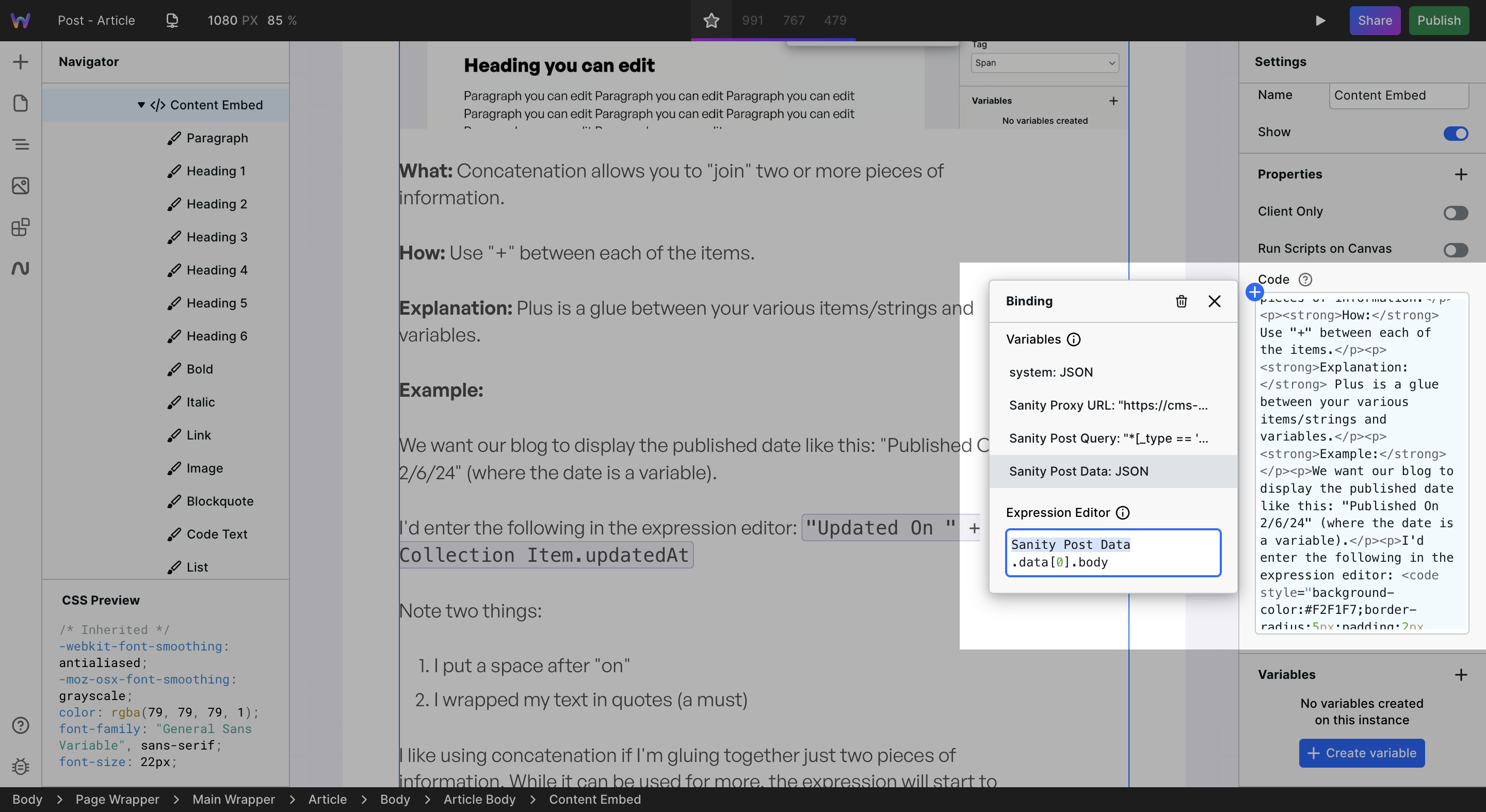Screen dimensions: 1486x812
Task: Open the Marketplace icon in sidebar
Action: coord(21,227)
